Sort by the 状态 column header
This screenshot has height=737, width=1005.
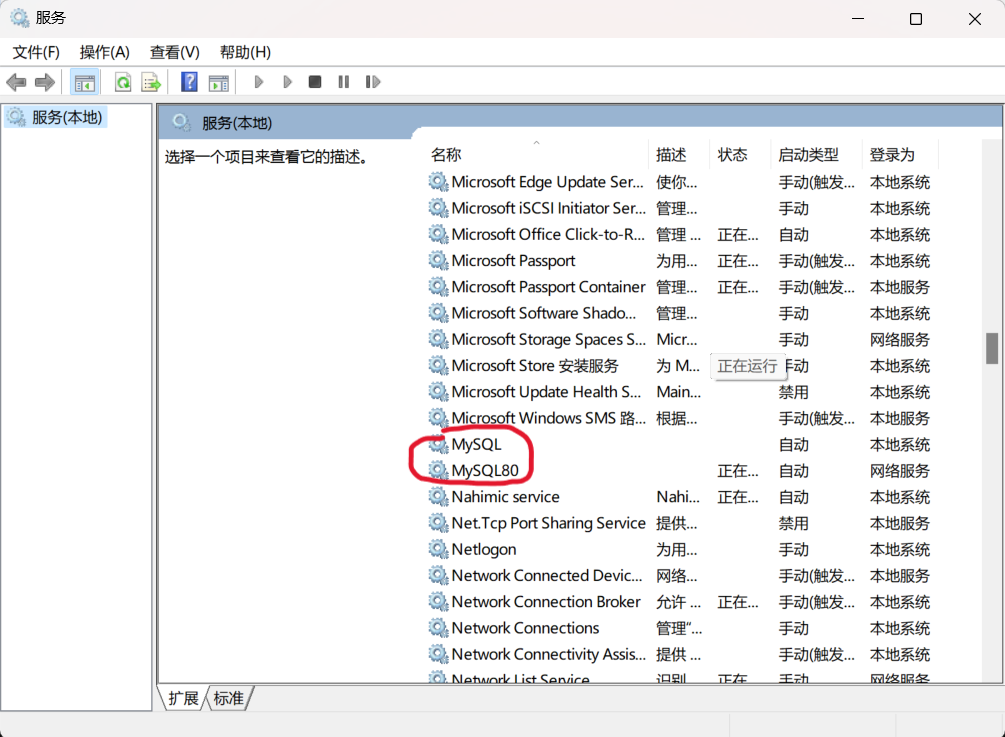coord(740,154)
